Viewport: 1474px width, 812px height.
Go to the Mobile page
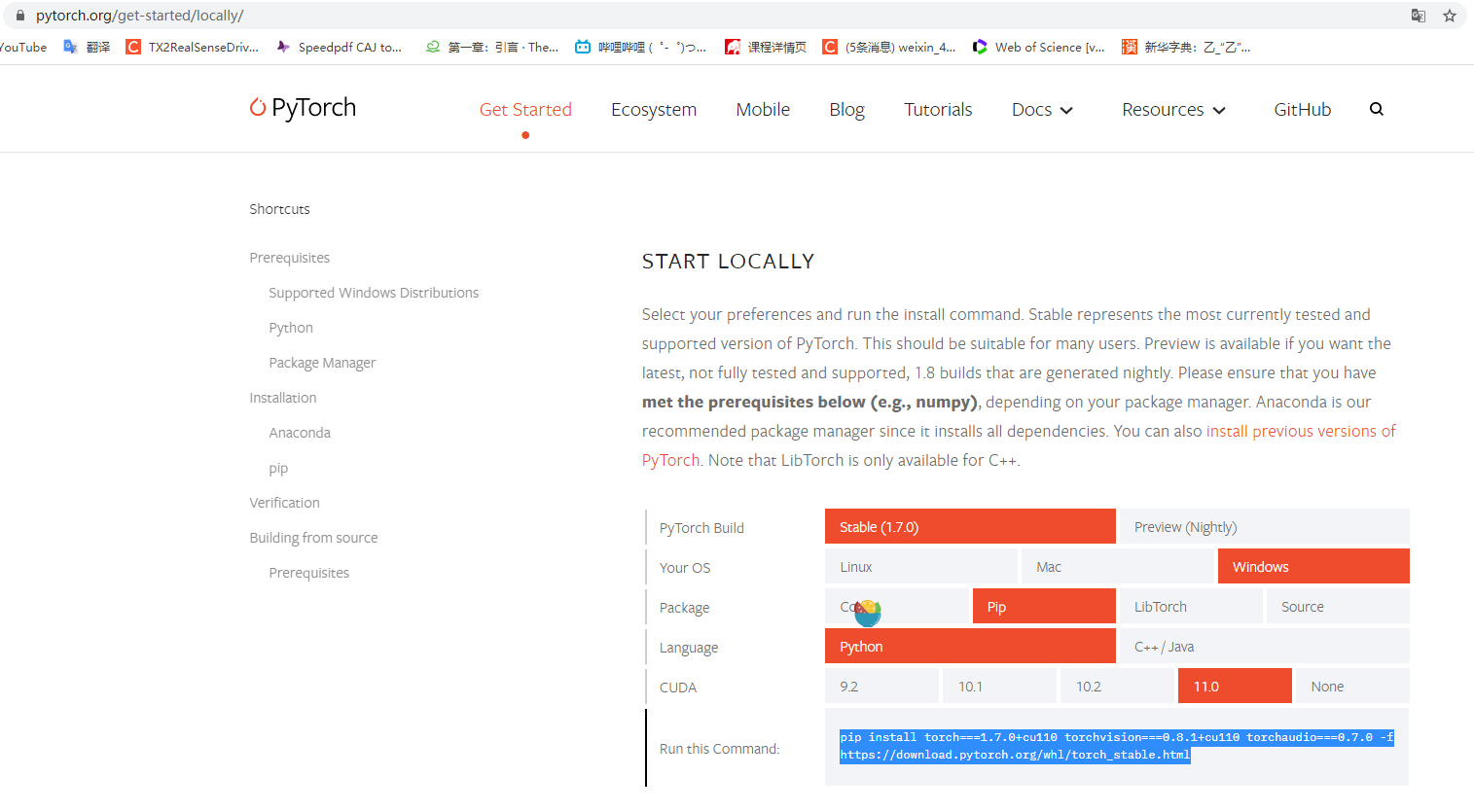[763, 110]
